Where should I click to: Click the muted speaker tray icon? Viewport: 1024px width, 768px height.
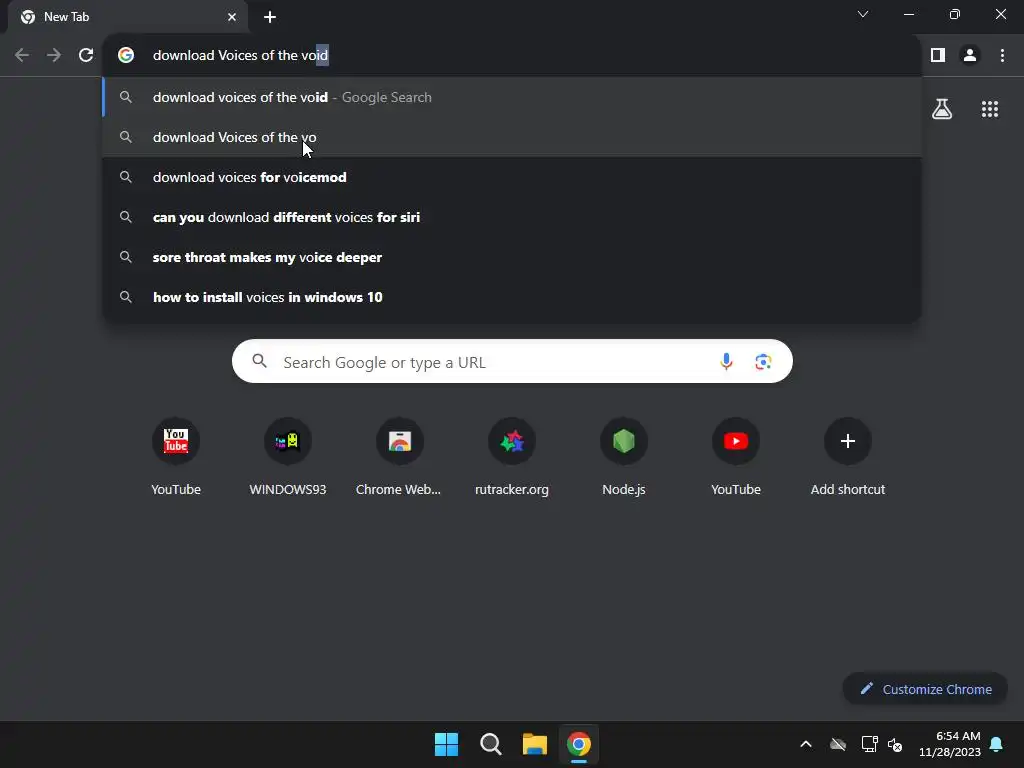click(x=895, y=744)
